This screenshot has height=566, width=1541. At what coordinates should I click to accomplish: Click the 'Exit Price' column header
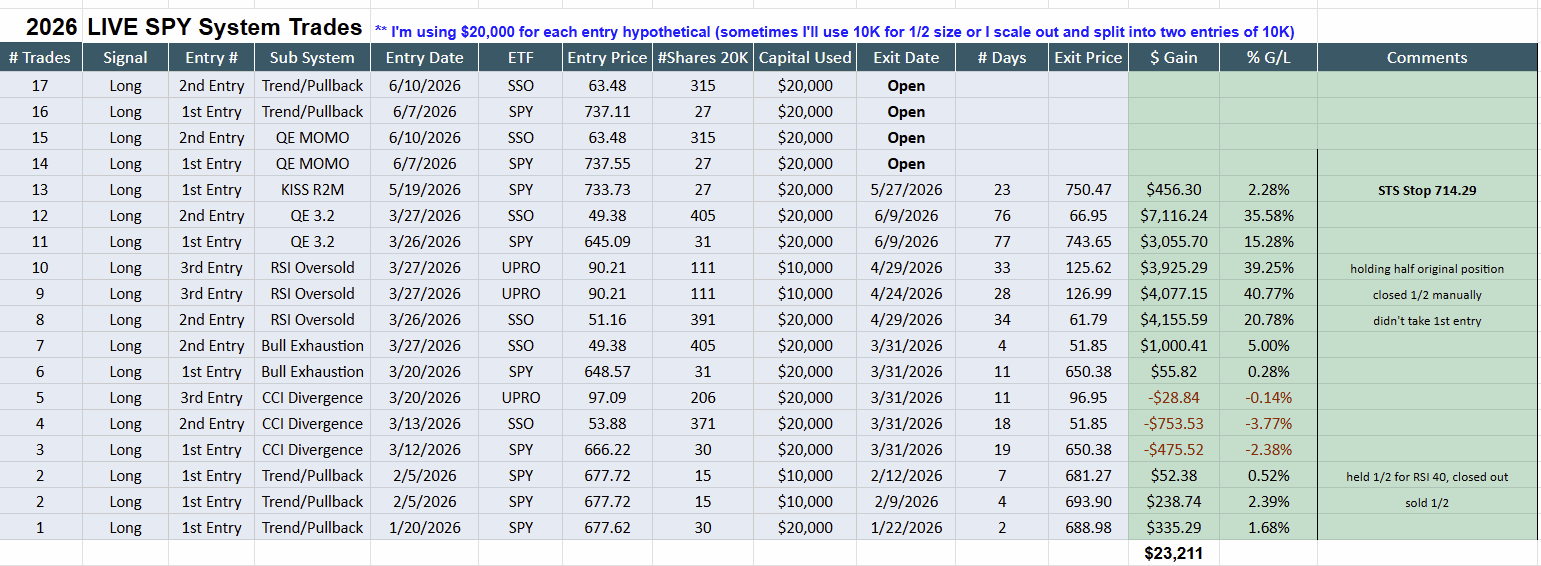coord(1088,58)
